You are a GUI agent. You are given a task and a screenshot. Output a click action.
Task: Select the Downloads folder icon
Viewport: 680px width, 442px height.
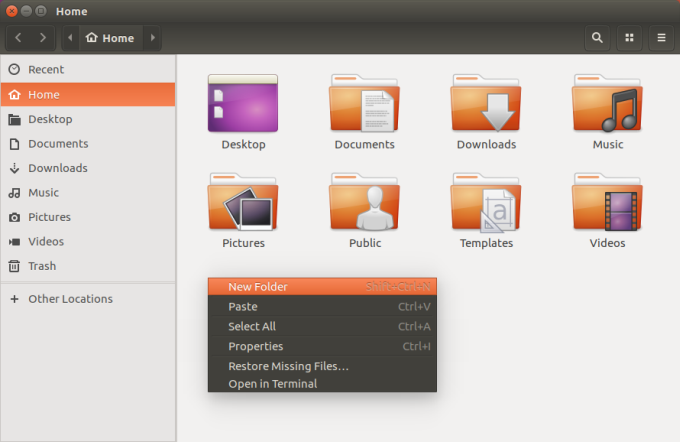[485, 104]
